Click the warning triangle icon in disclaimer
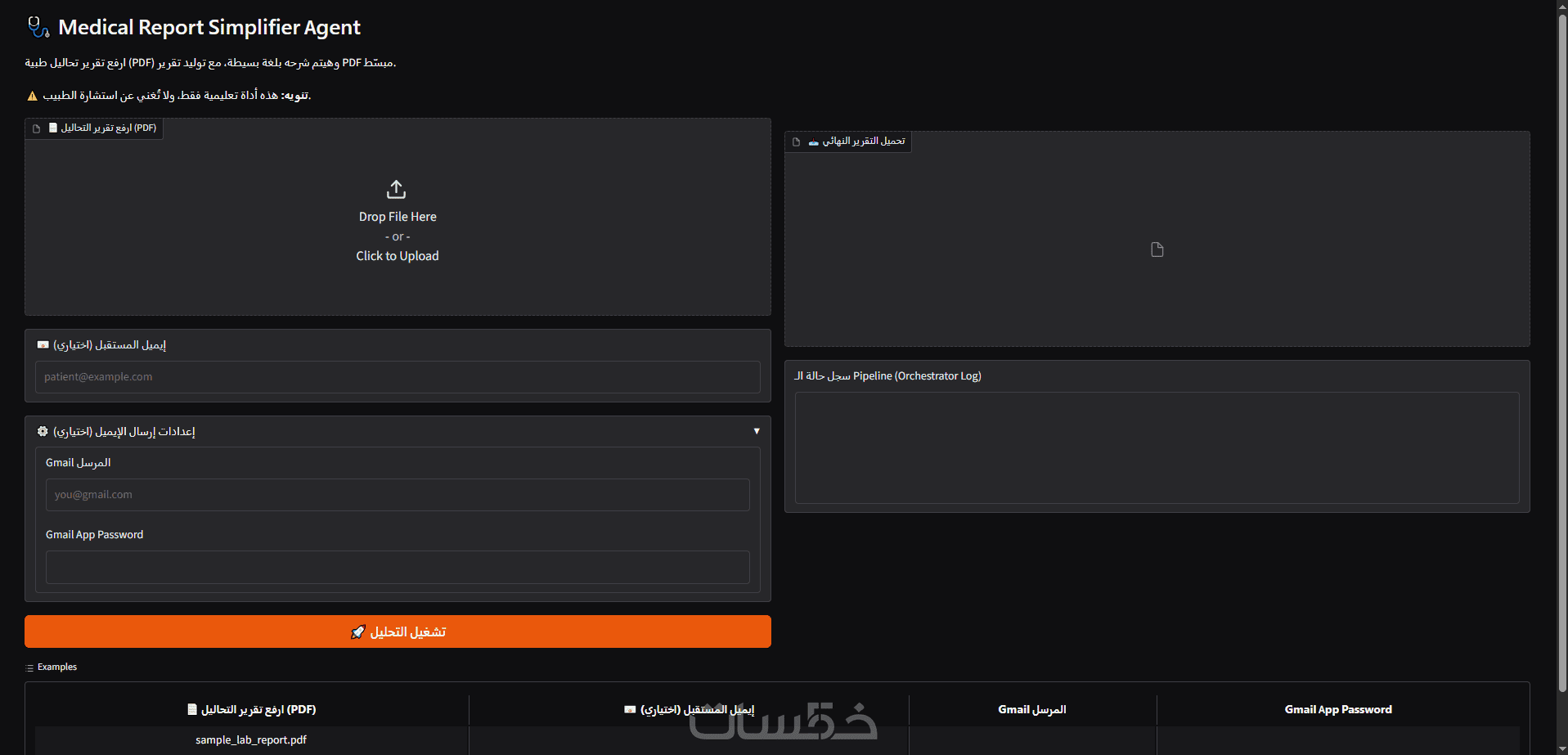This screenshot has width=1568, height=755. pyautogui.click(x=33, y=97)
